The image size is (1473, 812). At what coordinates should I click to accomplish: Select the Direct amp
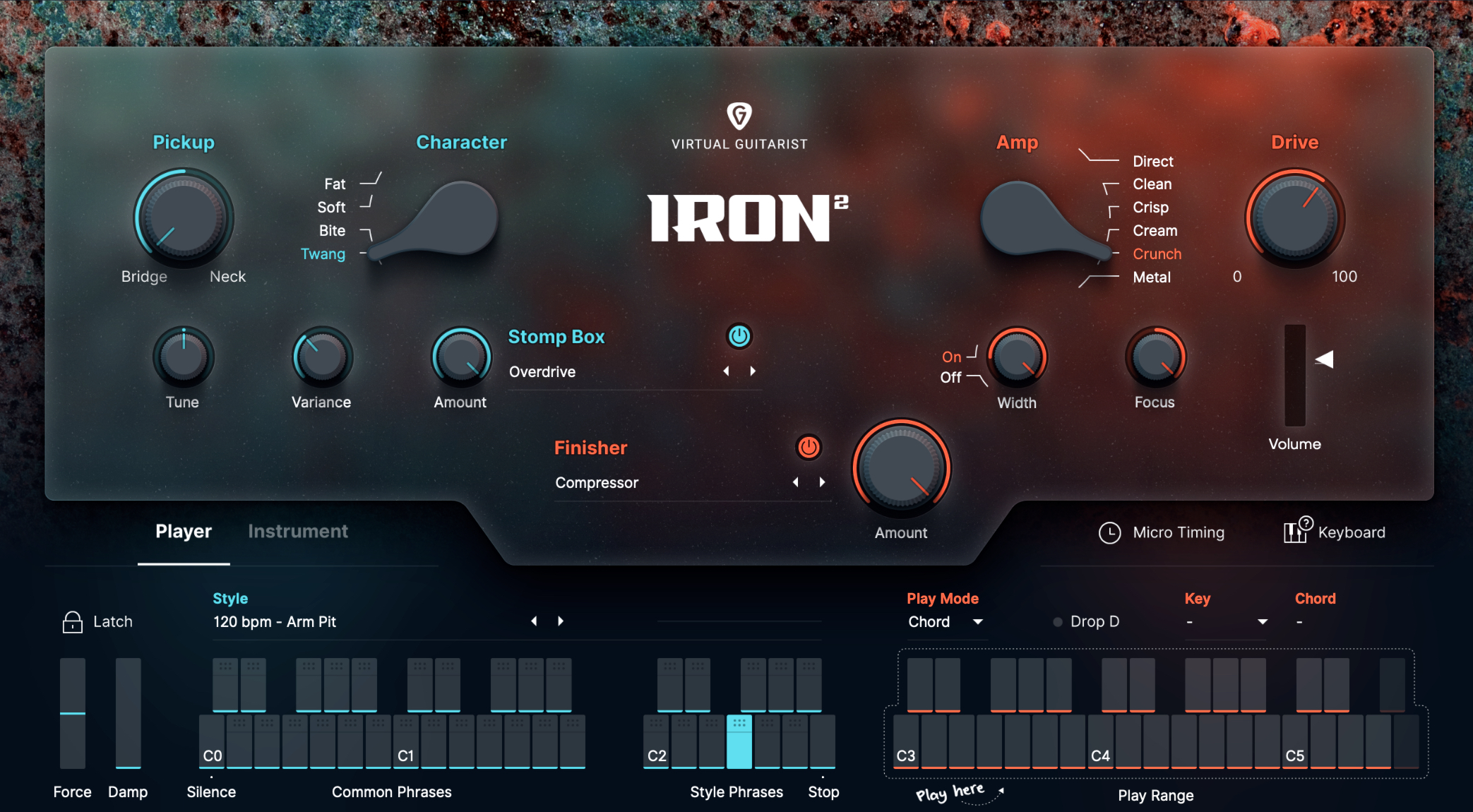coord(1153,162)
